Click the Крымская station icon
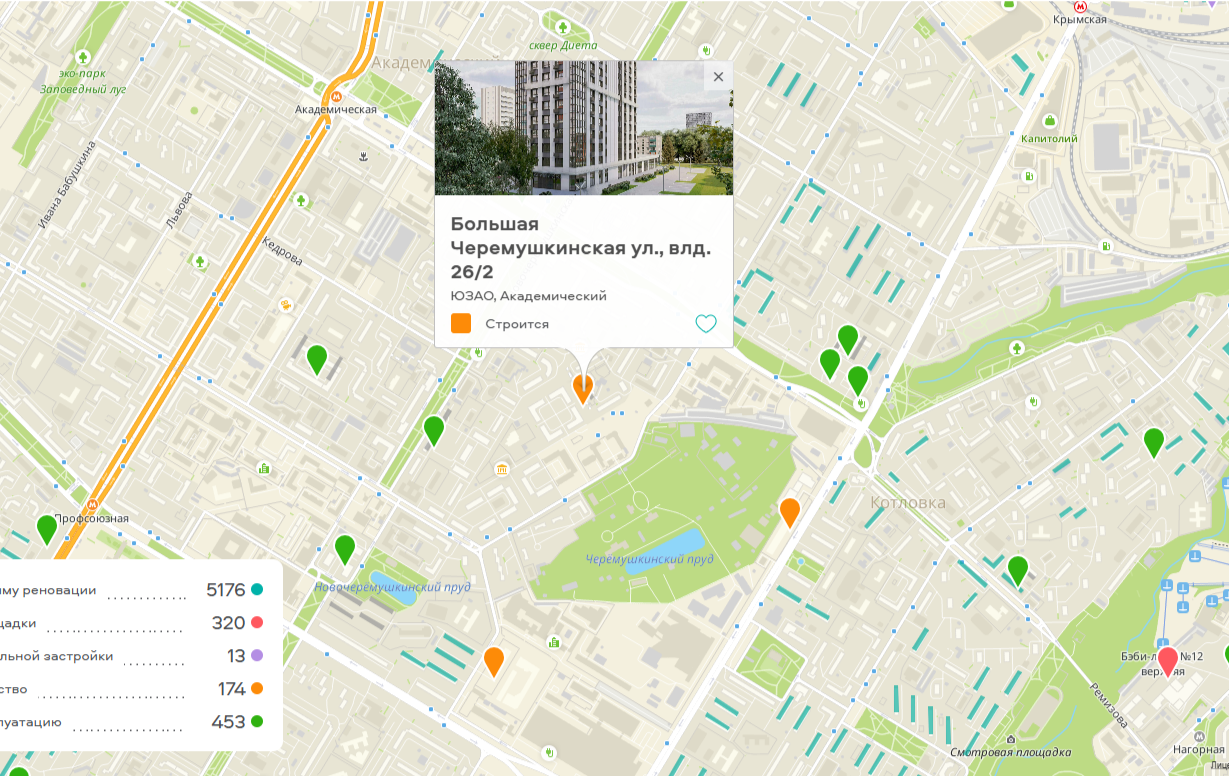 click(1080, 5)
